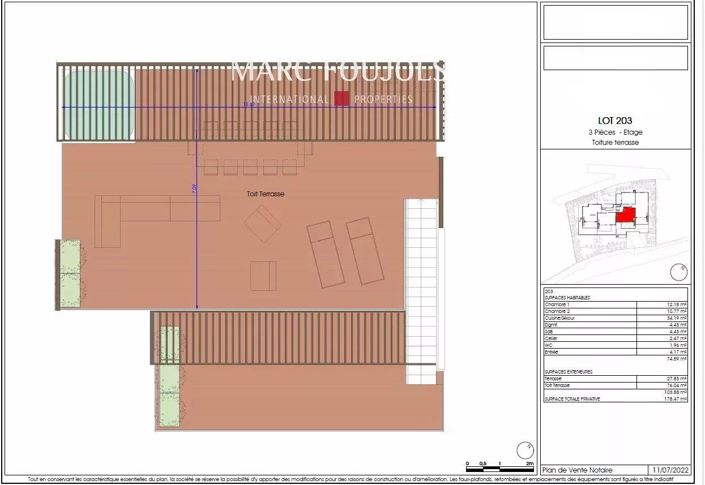This screenshot has height=485, width=705.
Task: Click the right sun lounger
Action: coord(363,248)
